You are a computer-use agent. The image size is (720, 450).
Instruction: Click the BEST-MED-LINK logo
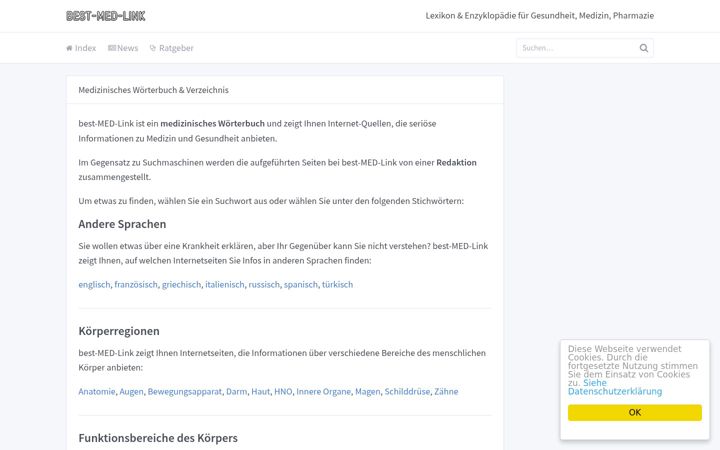[x=106, y=16]
